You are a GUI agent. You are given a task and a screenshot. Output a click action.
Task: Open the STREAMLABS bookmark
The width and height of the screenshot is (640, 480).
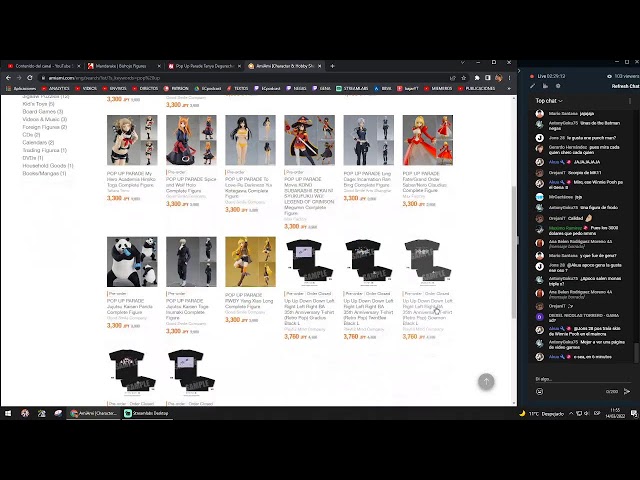pos(352,88)
